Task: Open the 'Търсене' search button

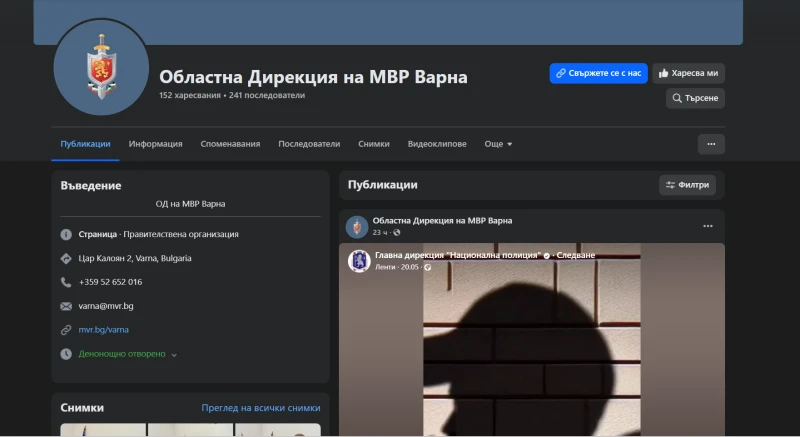Action: (x=695, y=98)
